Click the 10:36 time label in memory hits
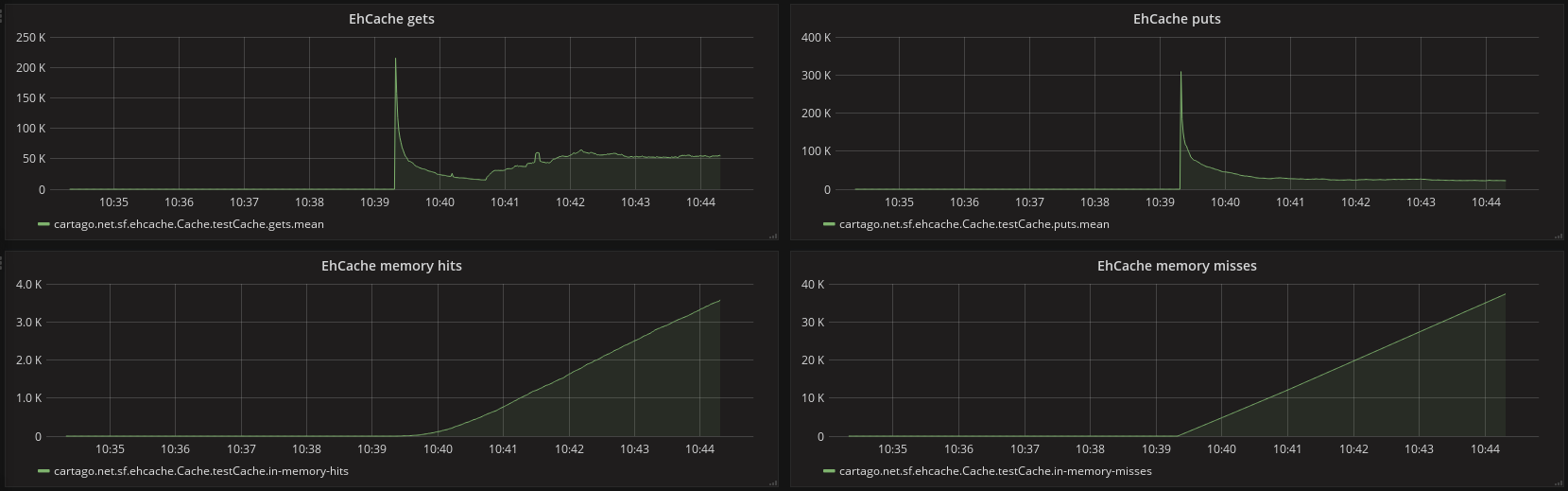 [175, 449]
